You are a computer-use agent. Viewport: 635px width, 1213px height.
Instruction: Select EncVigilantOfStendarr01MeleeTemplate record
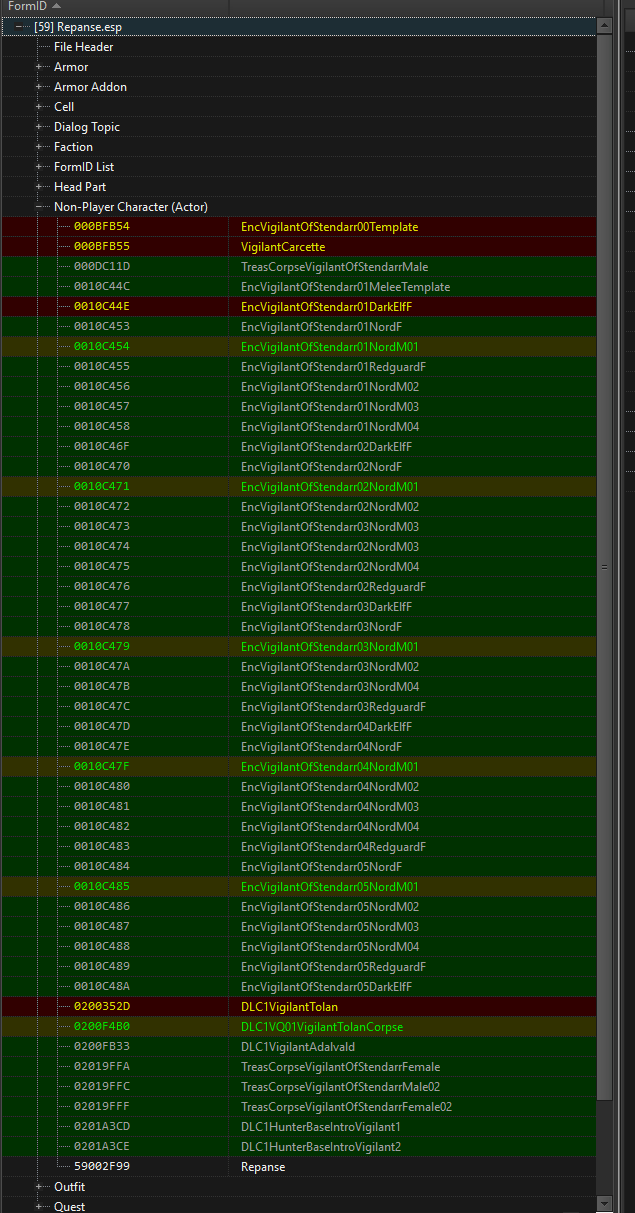coord(299,287)
